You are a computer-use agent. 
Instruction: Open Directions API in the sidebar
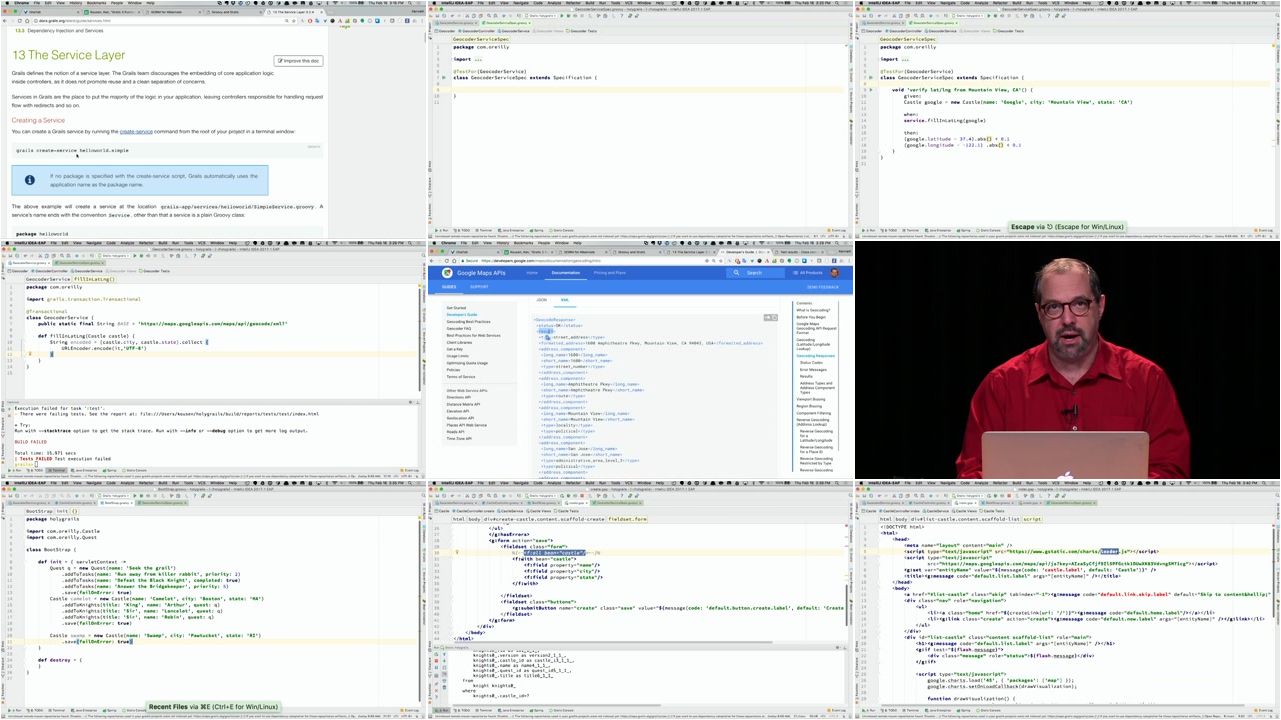coord(458,397)
